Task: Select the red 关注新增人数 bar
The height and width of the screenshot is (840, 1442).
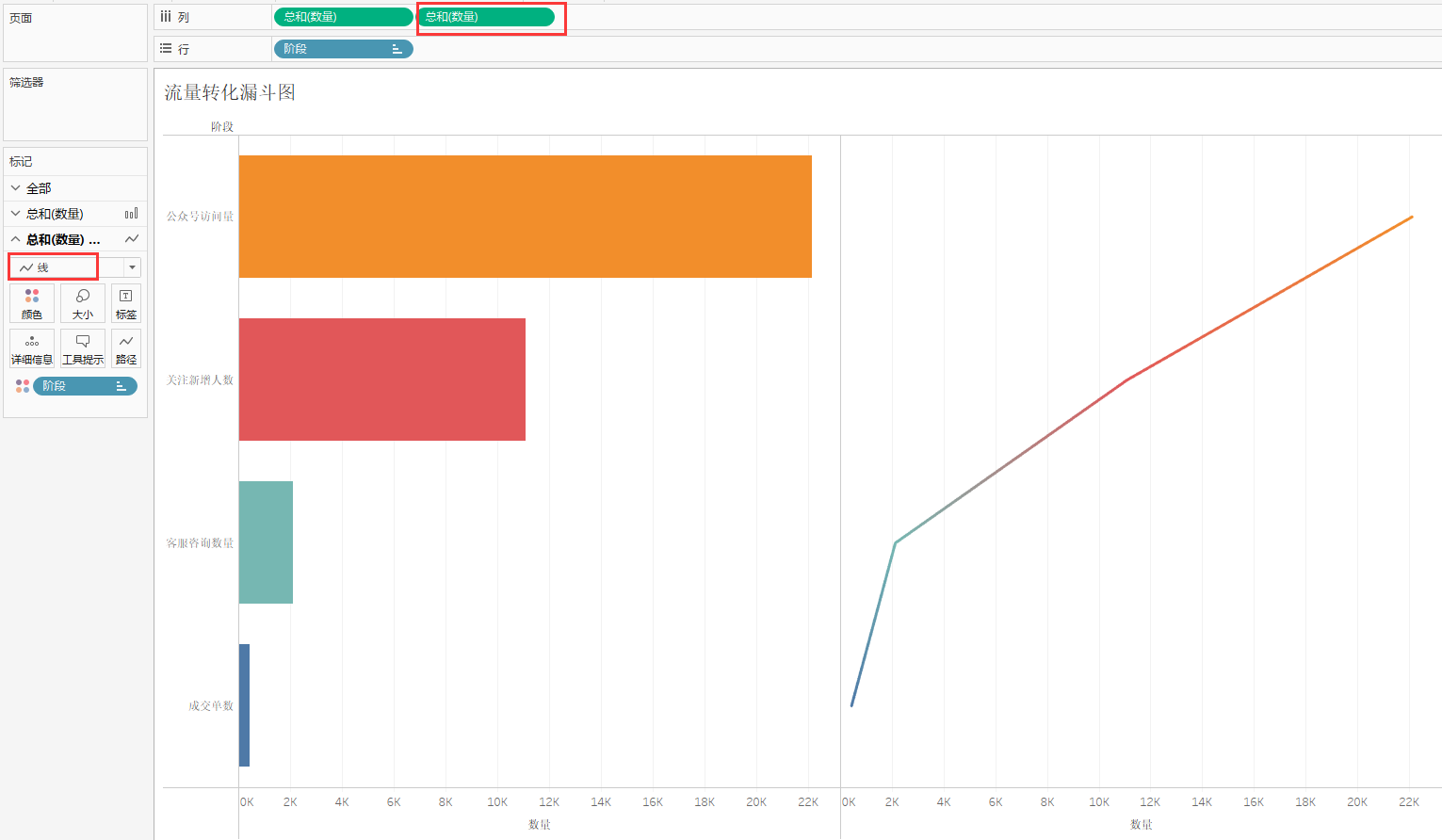Action: (382, 380)
